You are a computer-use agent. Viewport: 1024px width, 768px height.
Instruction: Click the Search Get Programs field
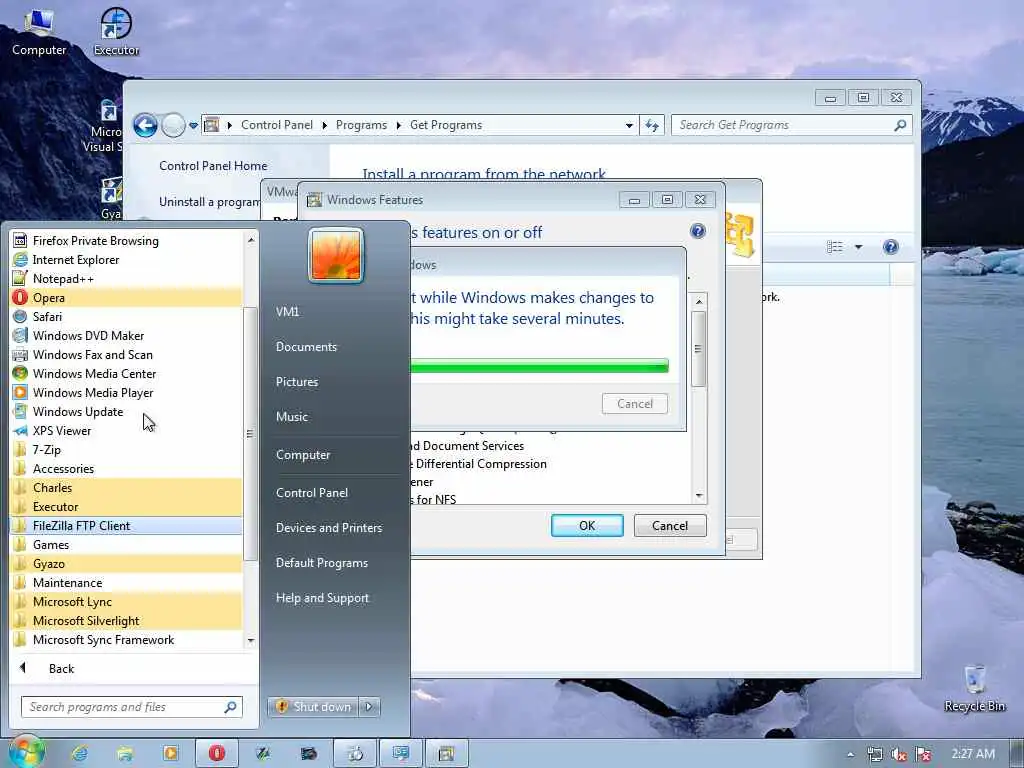(x=792, y=125)
